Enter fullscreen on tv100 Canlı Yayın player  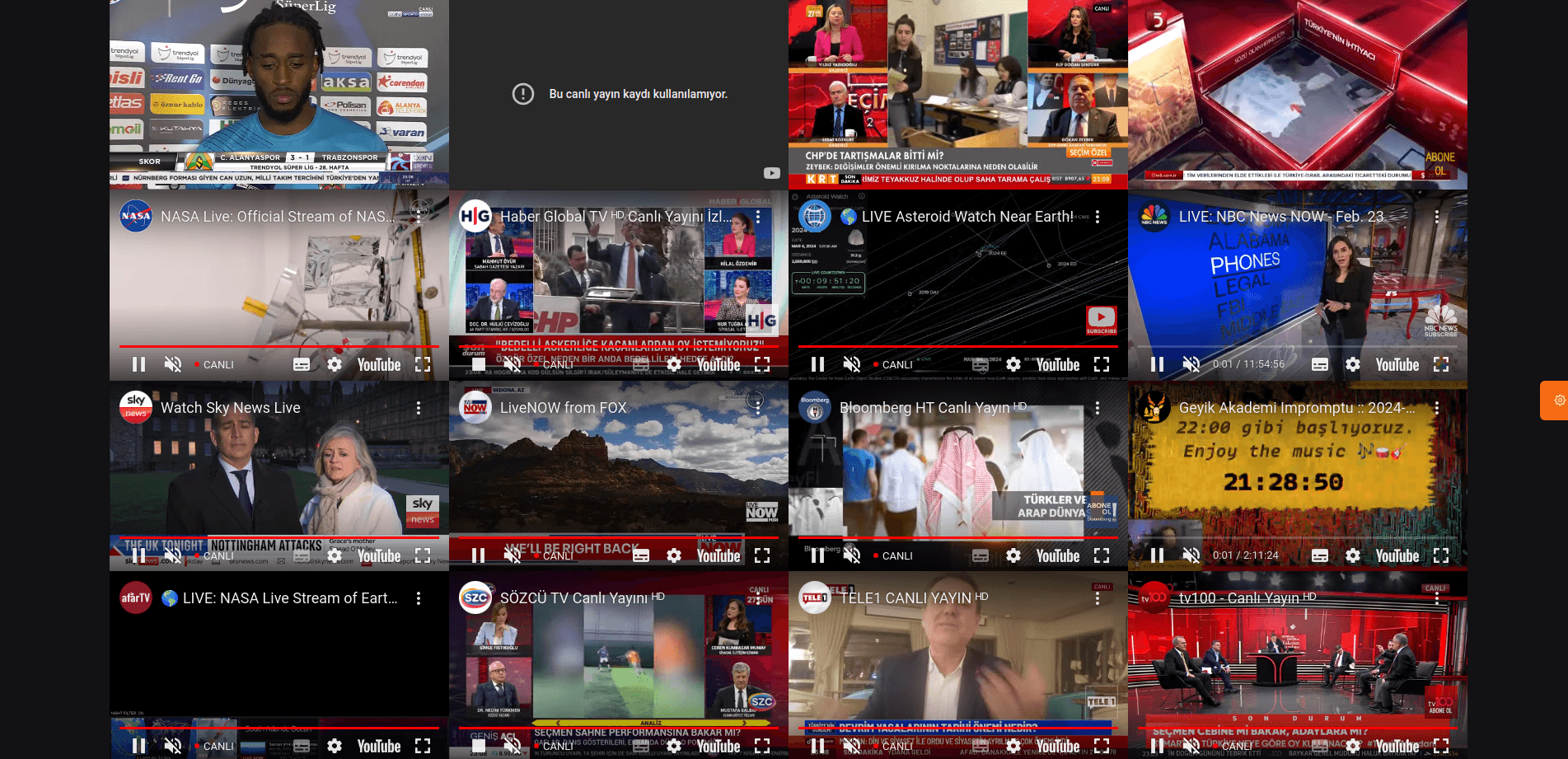1441,746
